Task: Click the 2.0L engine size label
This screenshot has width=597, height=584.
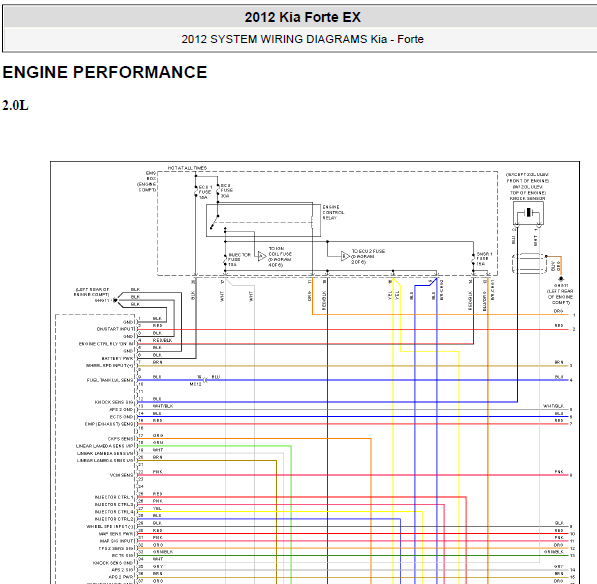Action: pyautogui.click(x=15, y=105)
